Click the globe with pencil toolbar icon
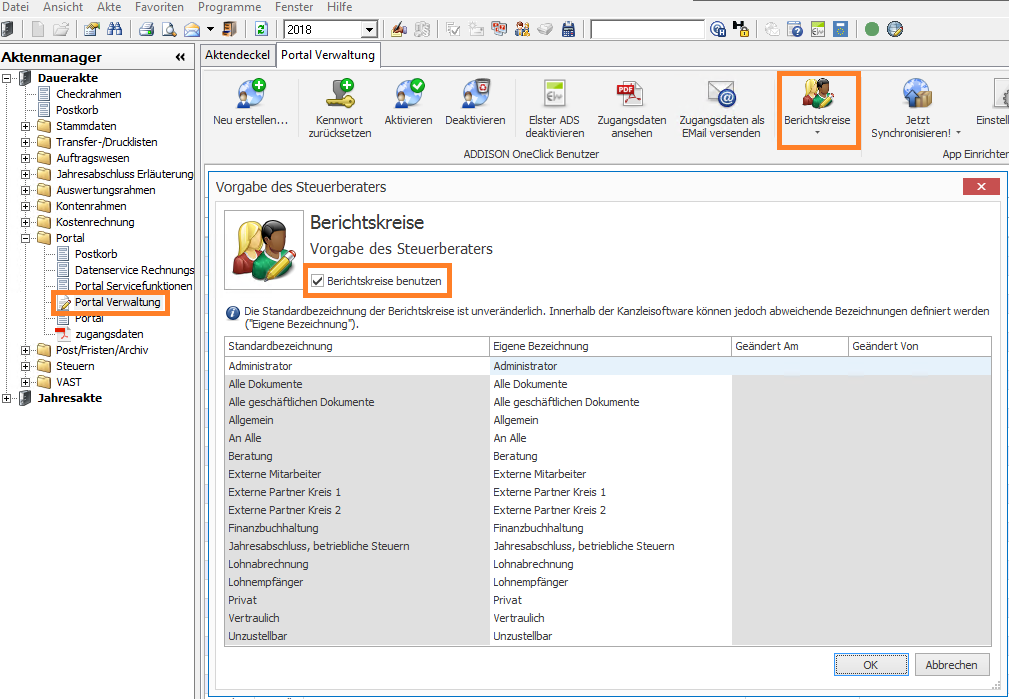Image resolution: width=1009 pixels, height=699 pixels. (894, 29)
